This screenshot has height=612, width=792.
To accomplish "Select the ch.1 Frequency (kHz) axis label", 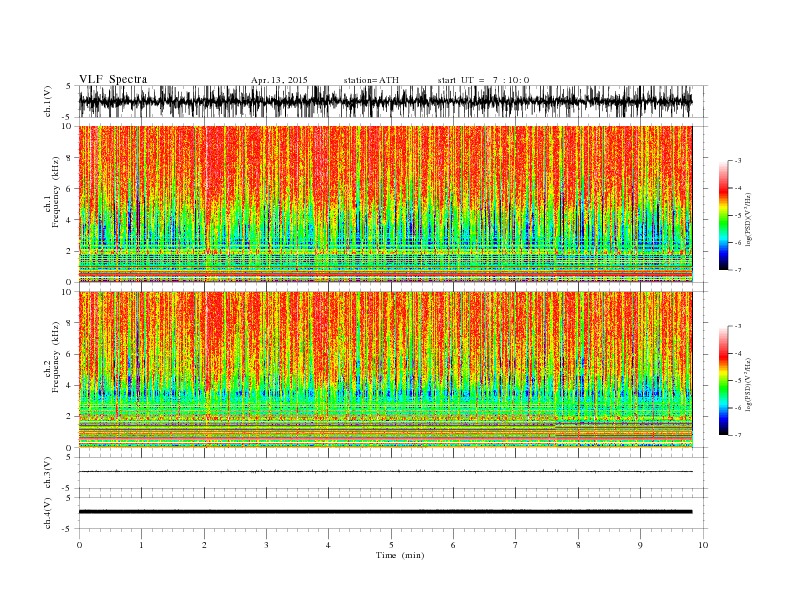I will tap(52, 192).
